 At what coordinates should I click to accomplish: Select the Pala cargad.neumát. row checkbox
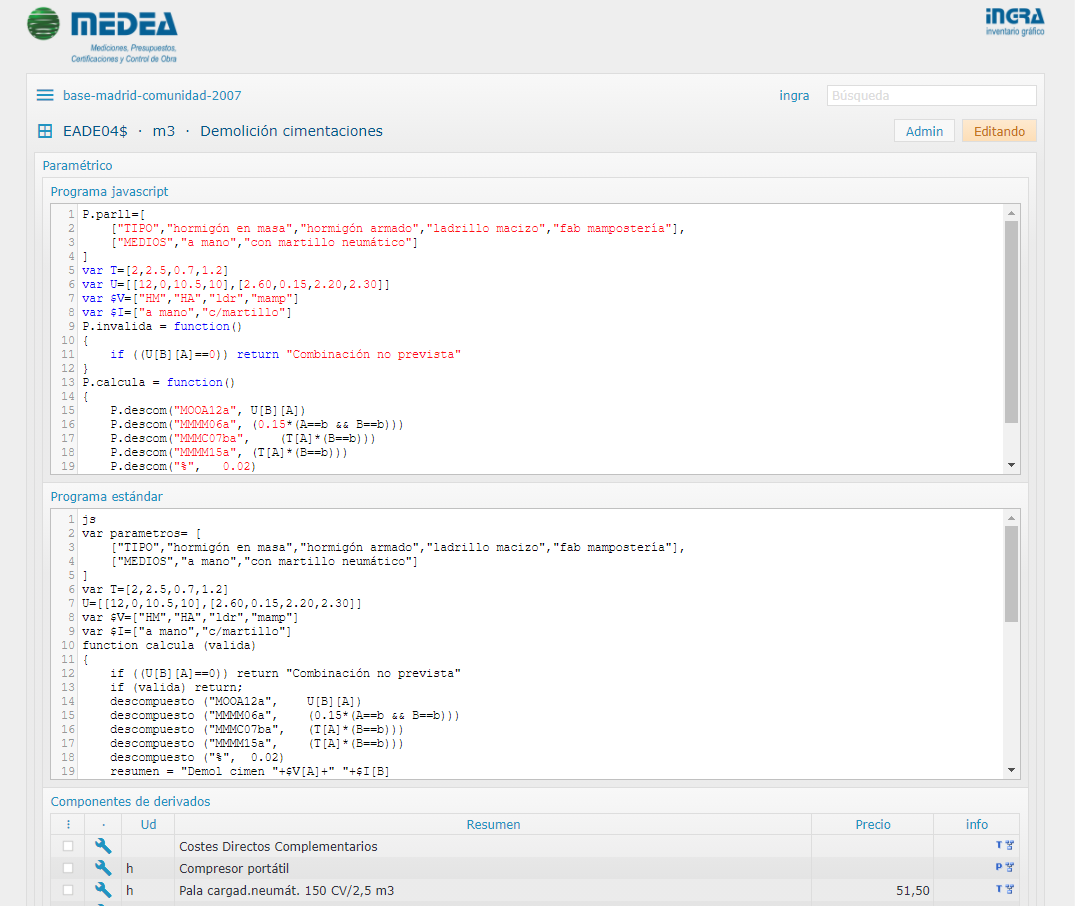coord(68,890)
